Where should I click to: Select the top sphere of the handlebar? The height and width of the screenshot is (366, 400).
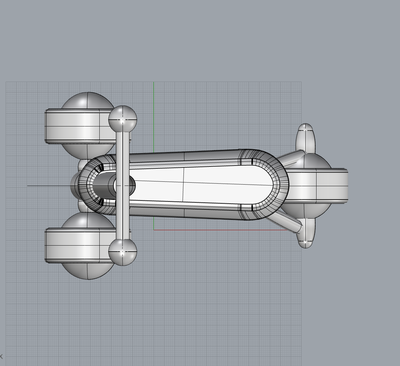(123, 120)
